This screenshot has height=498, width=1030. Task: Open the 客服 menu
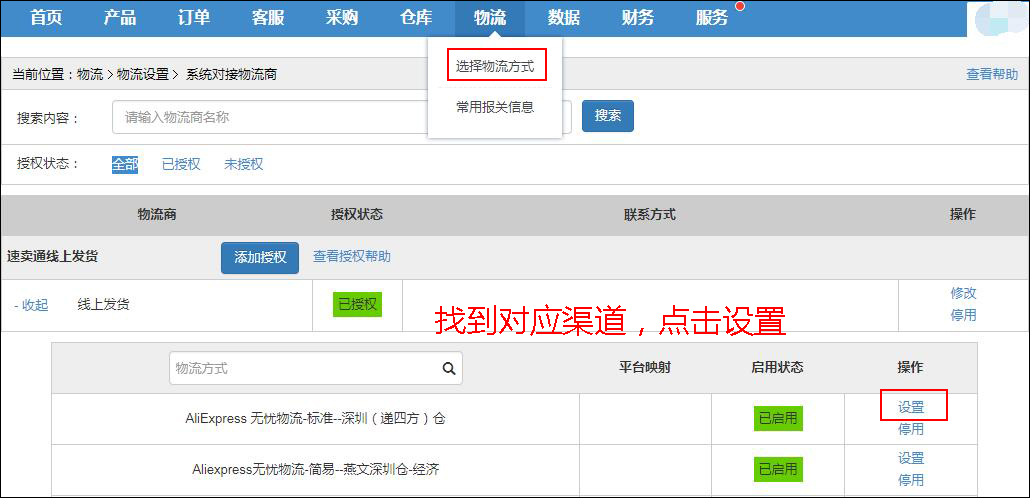click(268, 18)
